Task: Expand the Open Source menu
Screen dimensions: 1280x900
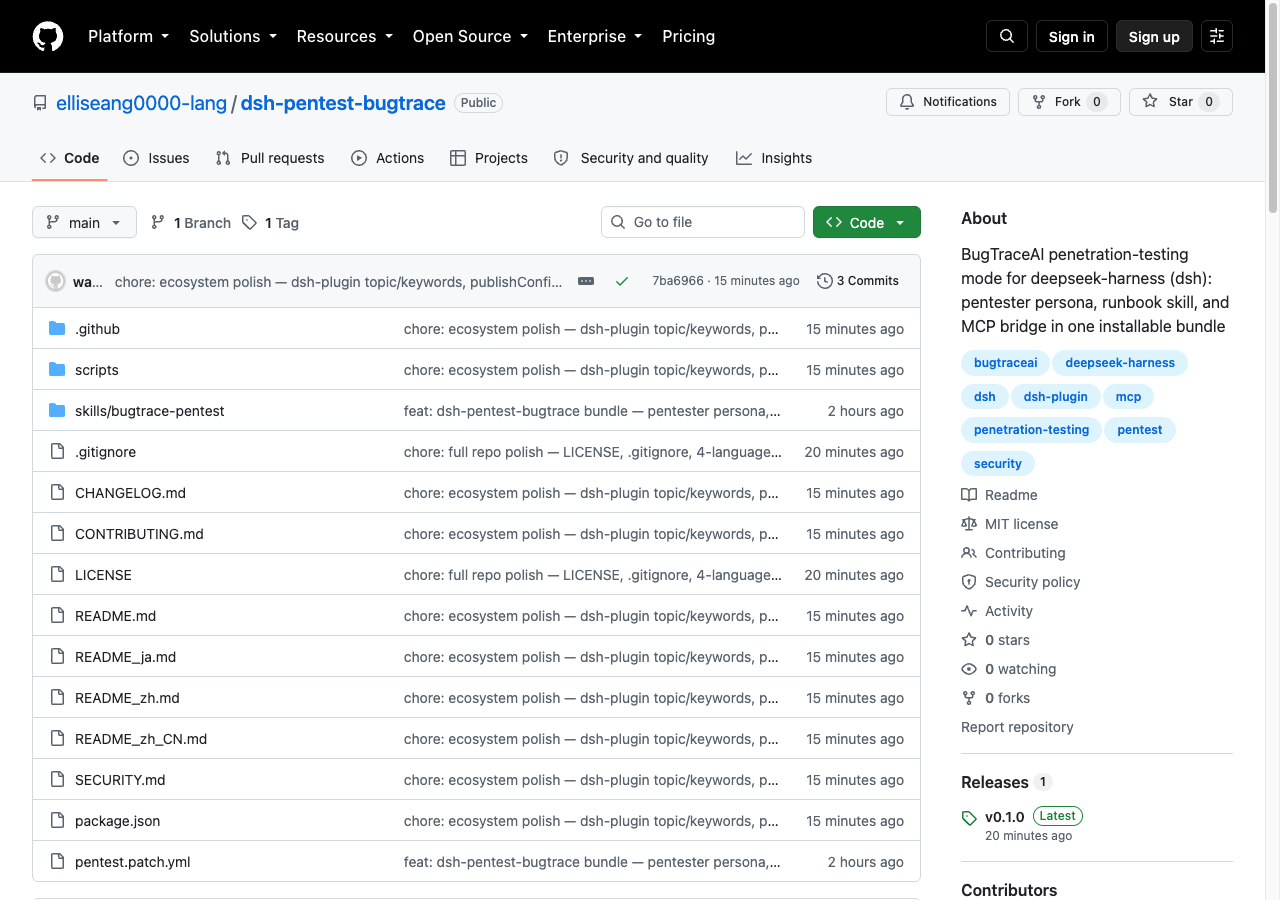Action: pyautogui.click(x=470, y=36)
